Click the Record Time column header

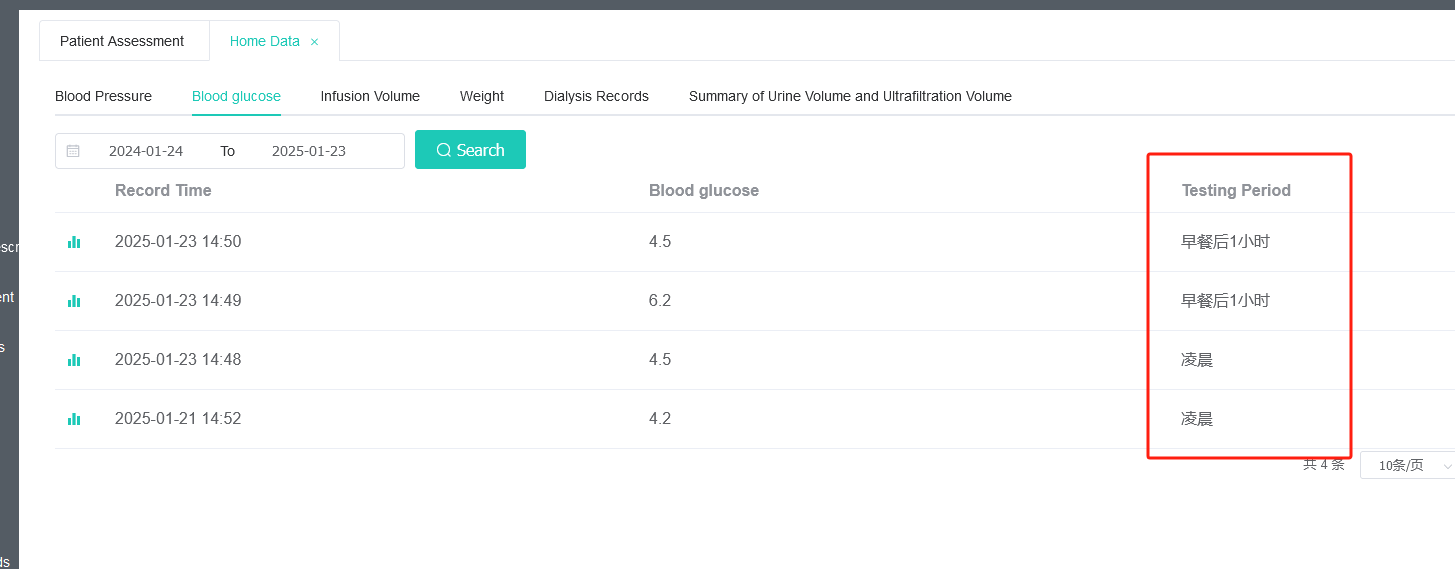point(163,190)
